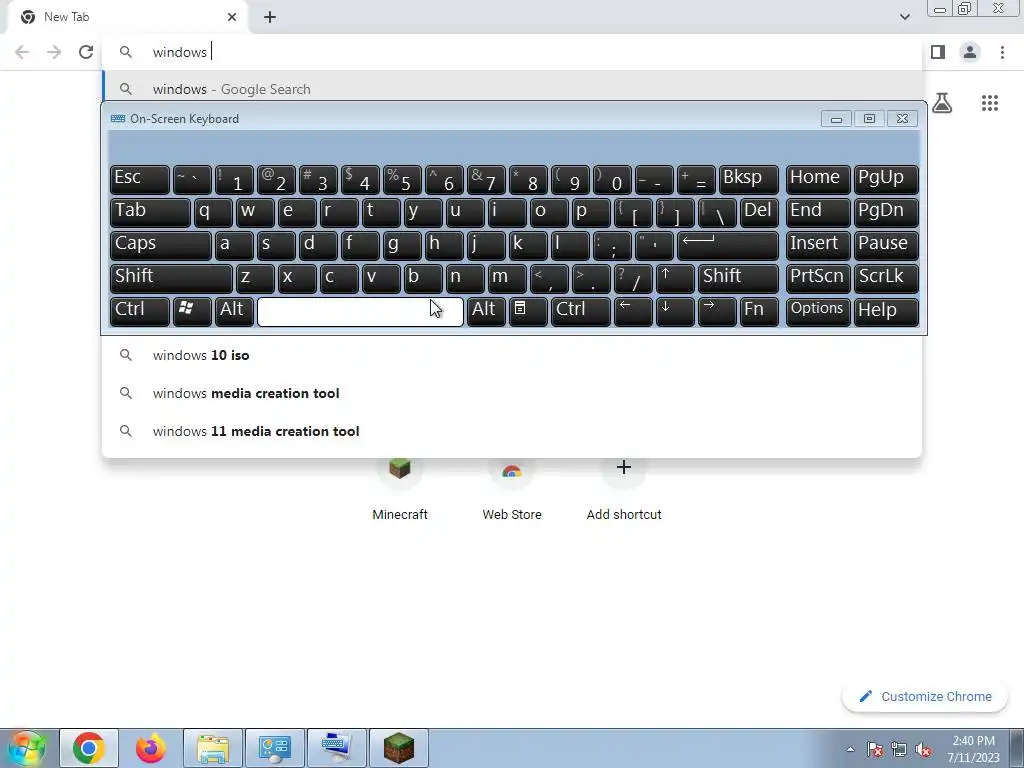
Task: Tap the right arrow key on keyboard
Action: click(717, 312)
